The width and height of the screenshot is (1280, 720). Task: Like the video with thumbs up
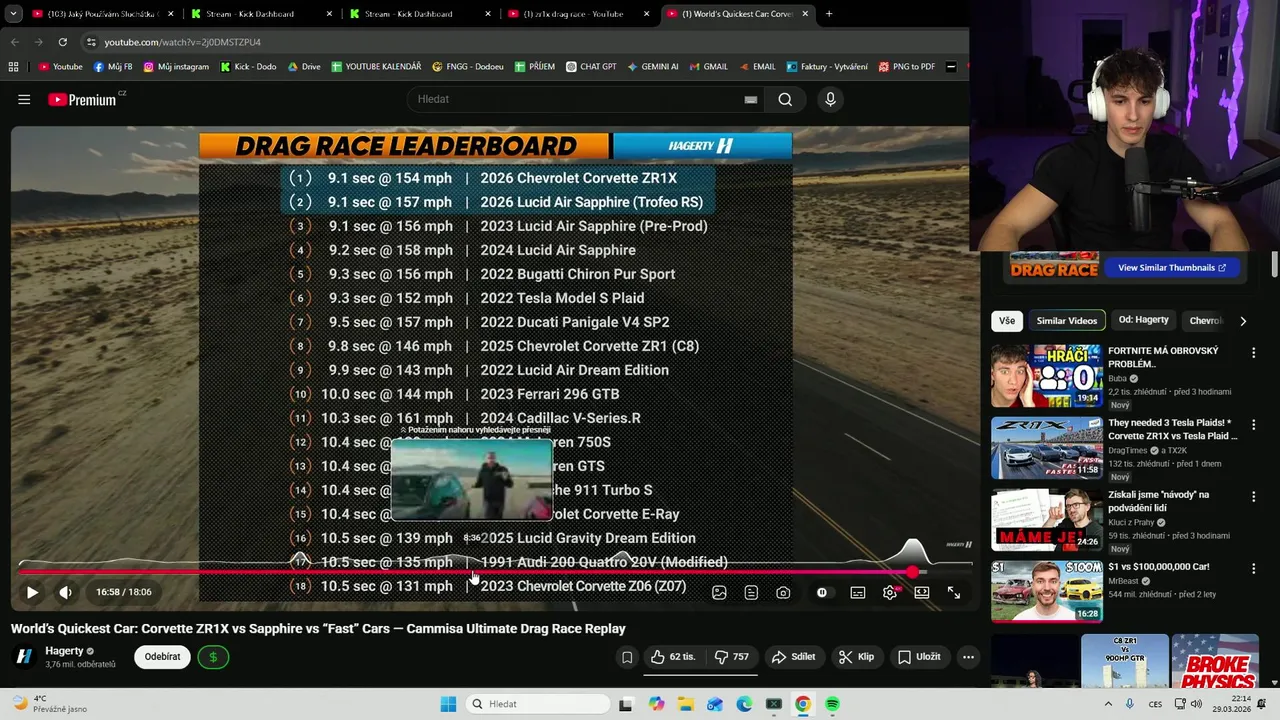(672, 657)
